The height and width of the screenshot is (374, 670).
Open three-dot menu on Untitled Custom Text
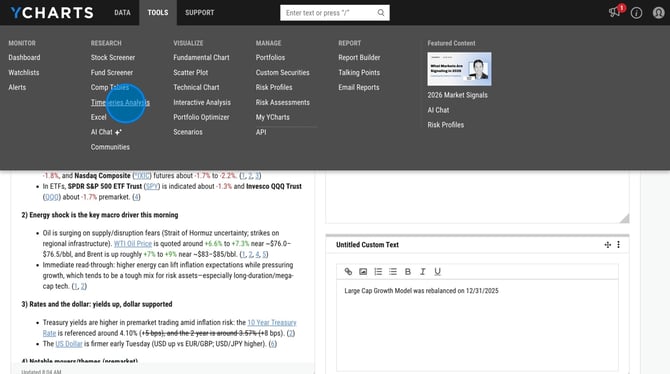[618, 244]
